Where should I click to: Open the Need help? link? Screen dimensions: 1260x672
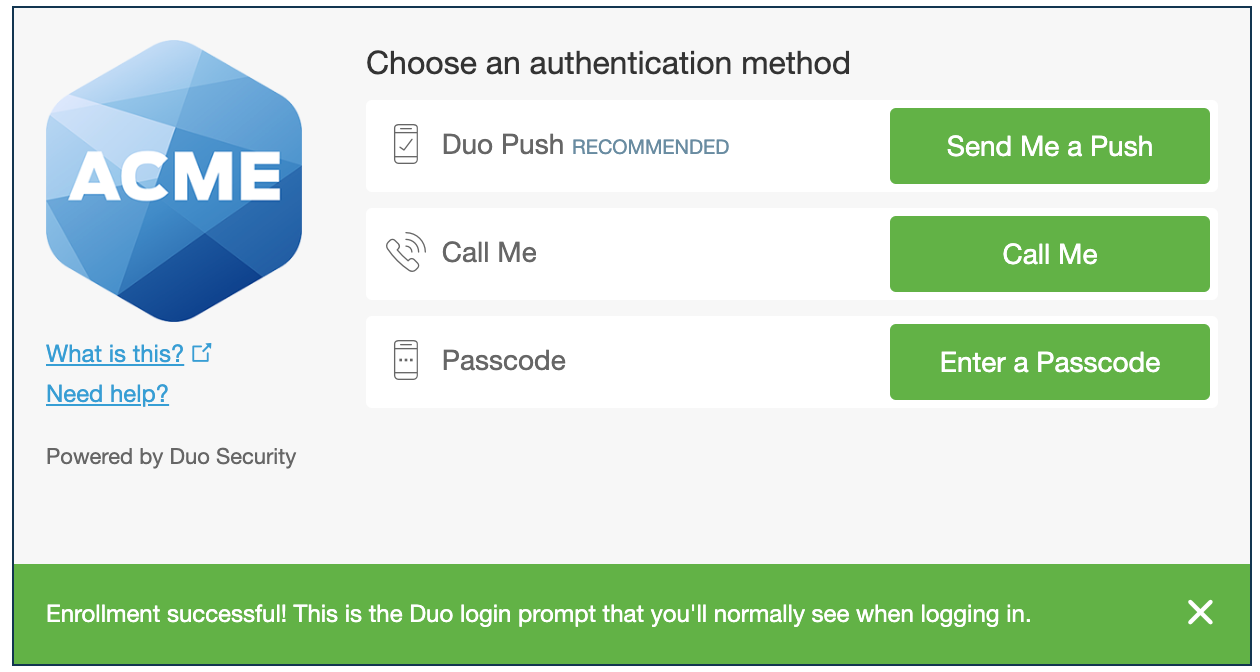pyautogui.click(x=107, y=394)
